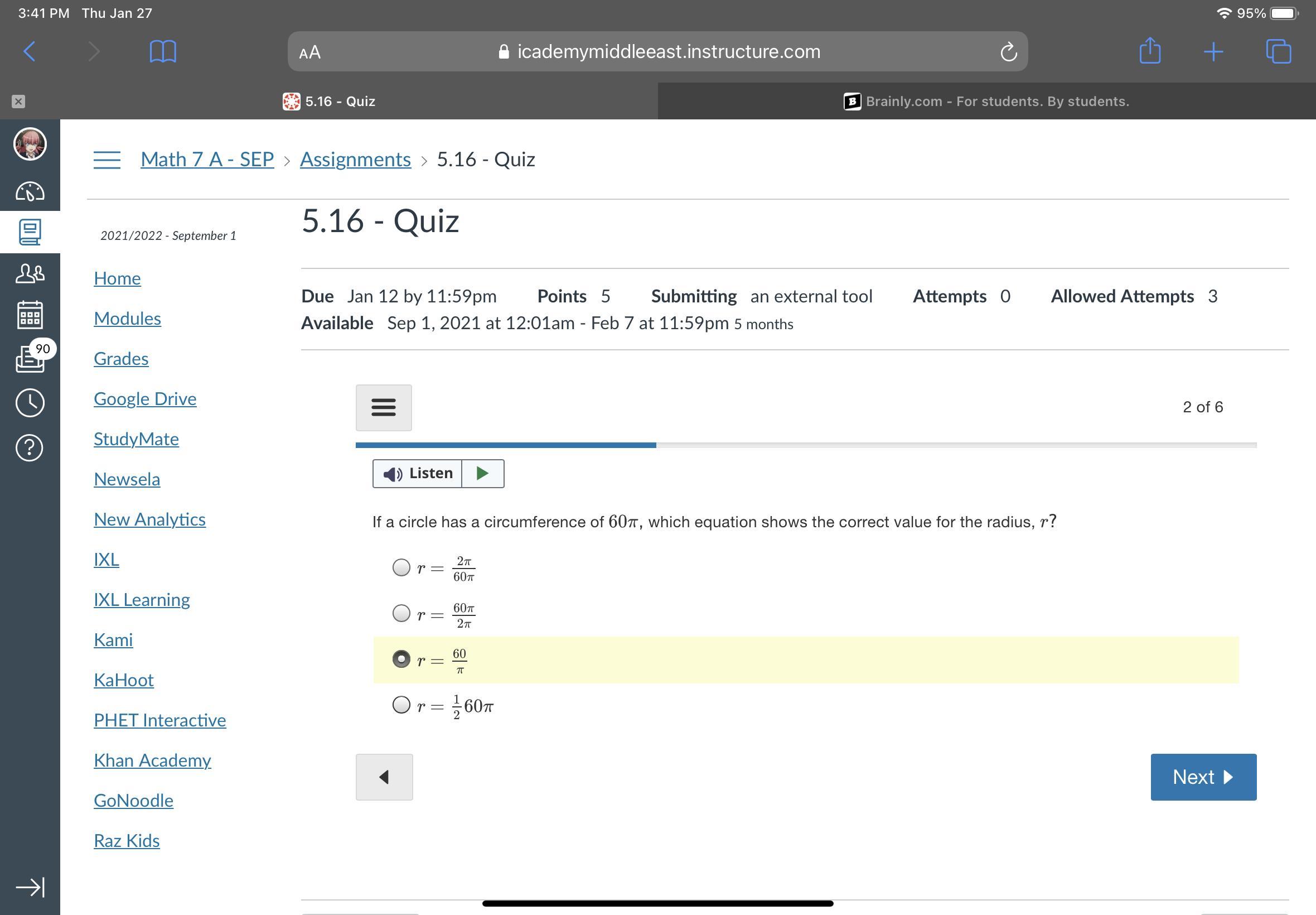Open the quiz question list hamburger menu
Viewport: 1316px width, 915px height.
click(383, 408)
